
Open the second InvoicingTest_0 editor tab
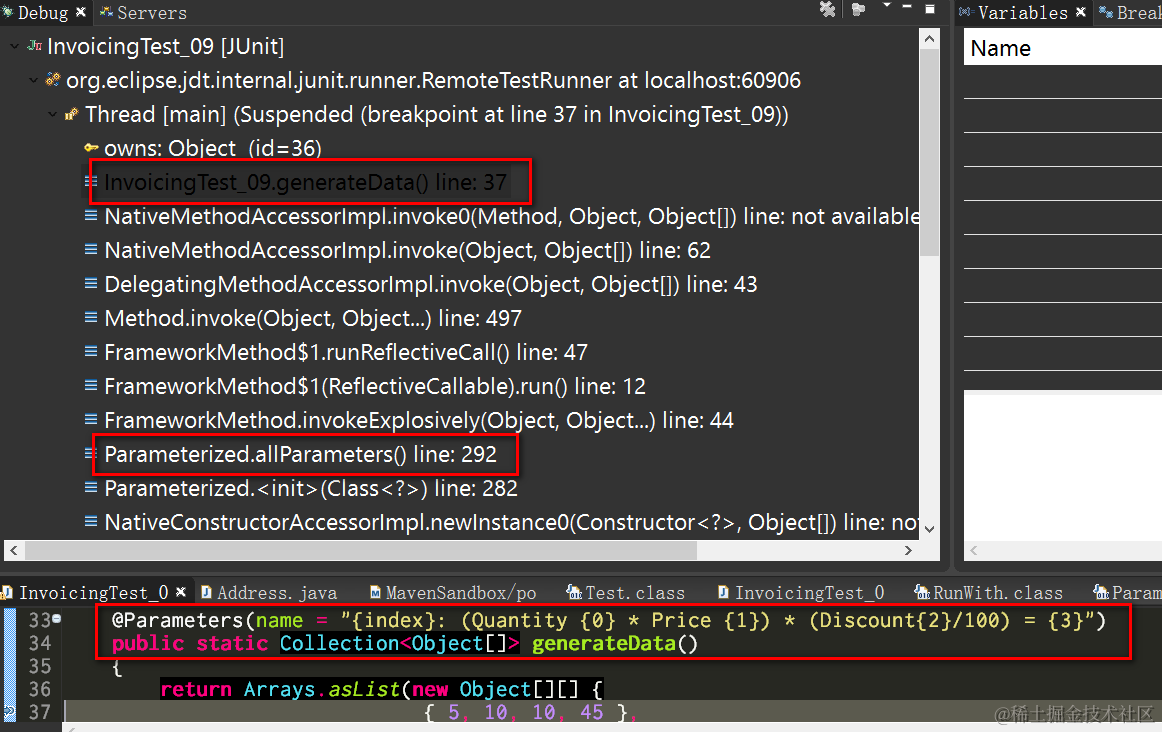pos(801,593)
